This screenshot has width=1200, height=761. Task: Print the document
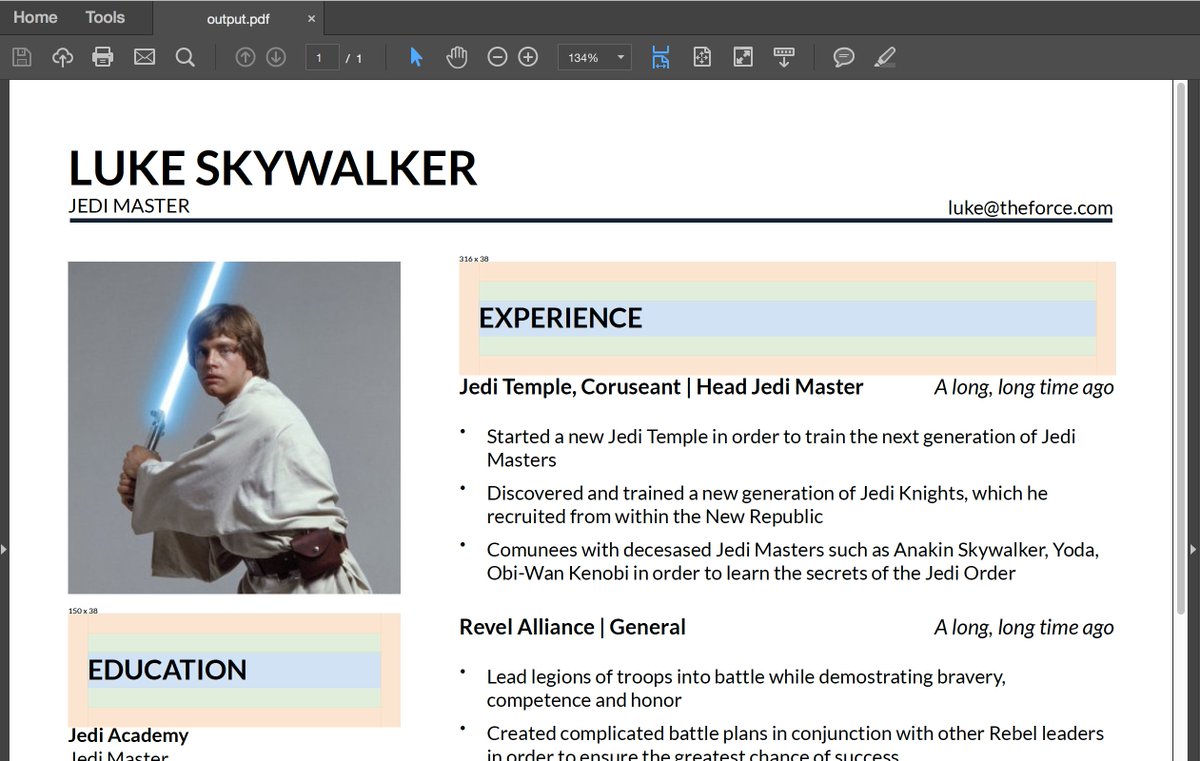click(103, 57)
